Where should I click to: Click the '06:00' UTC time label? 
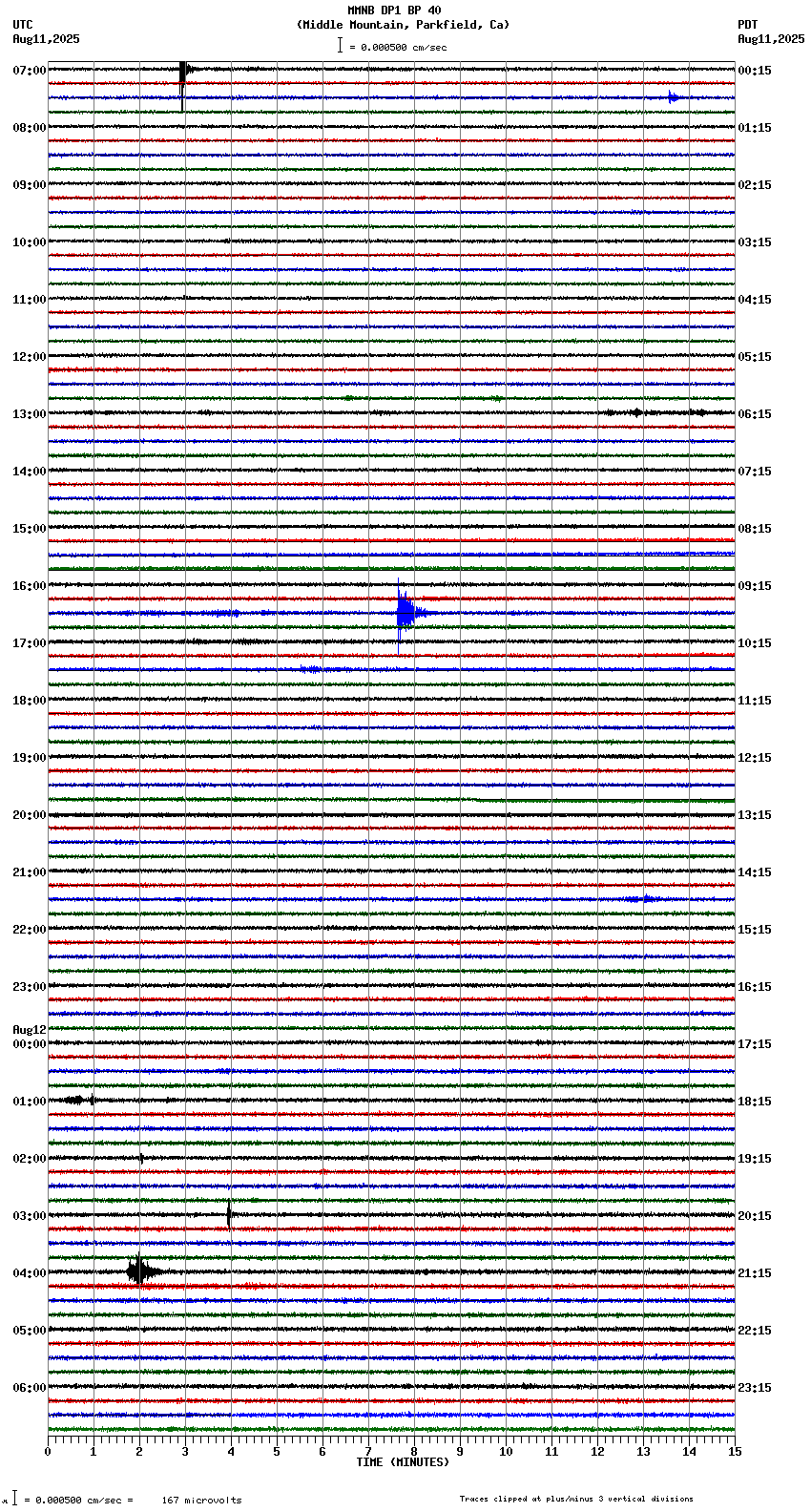pyautogui.click(x=30, y=1388)
